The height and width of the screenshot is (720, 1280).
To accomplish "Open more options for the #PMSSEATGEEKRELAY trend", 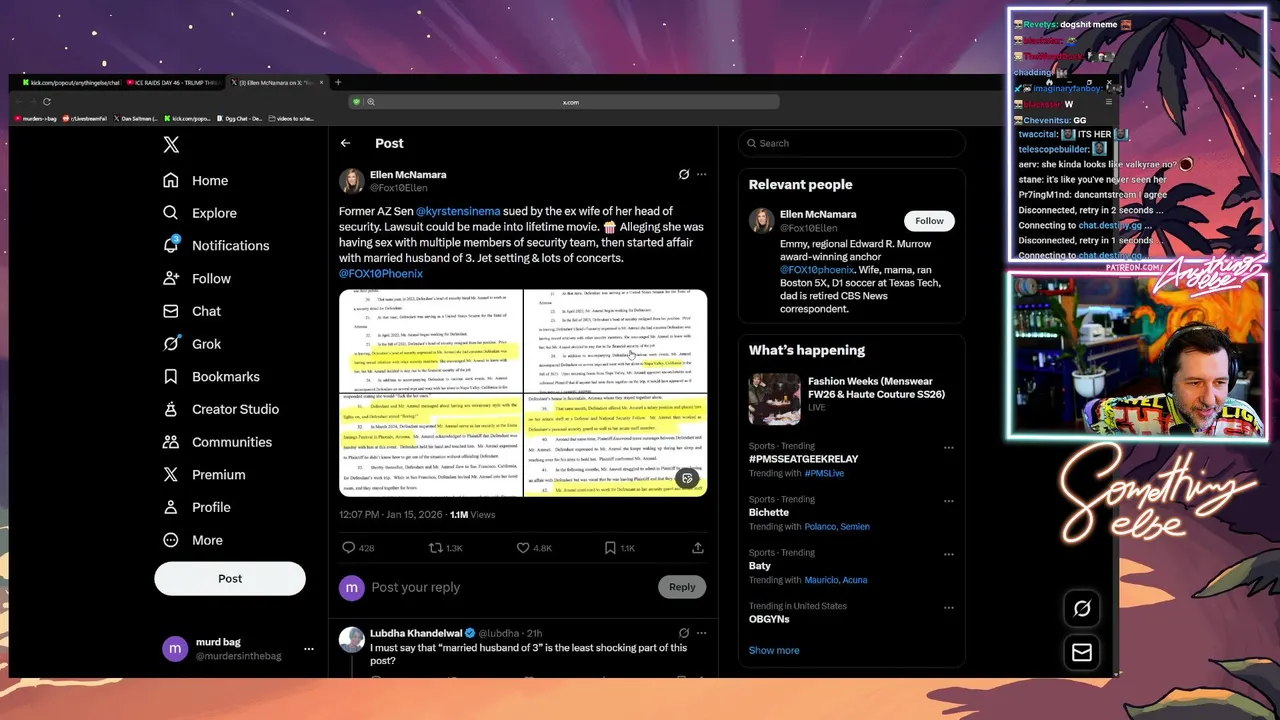I will click(x=949, y=447).
